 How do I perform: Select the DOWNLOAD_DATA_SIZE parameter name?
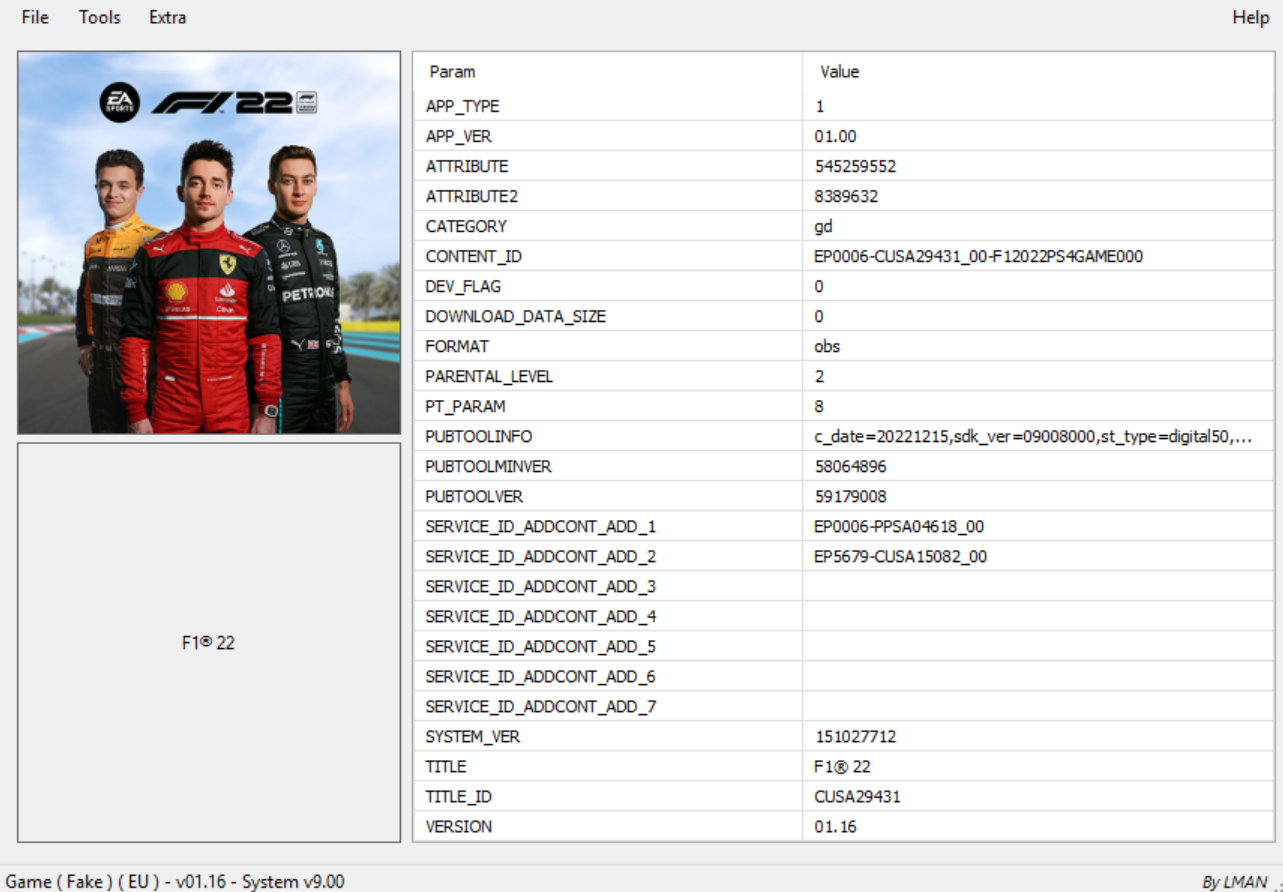(516, 316)
